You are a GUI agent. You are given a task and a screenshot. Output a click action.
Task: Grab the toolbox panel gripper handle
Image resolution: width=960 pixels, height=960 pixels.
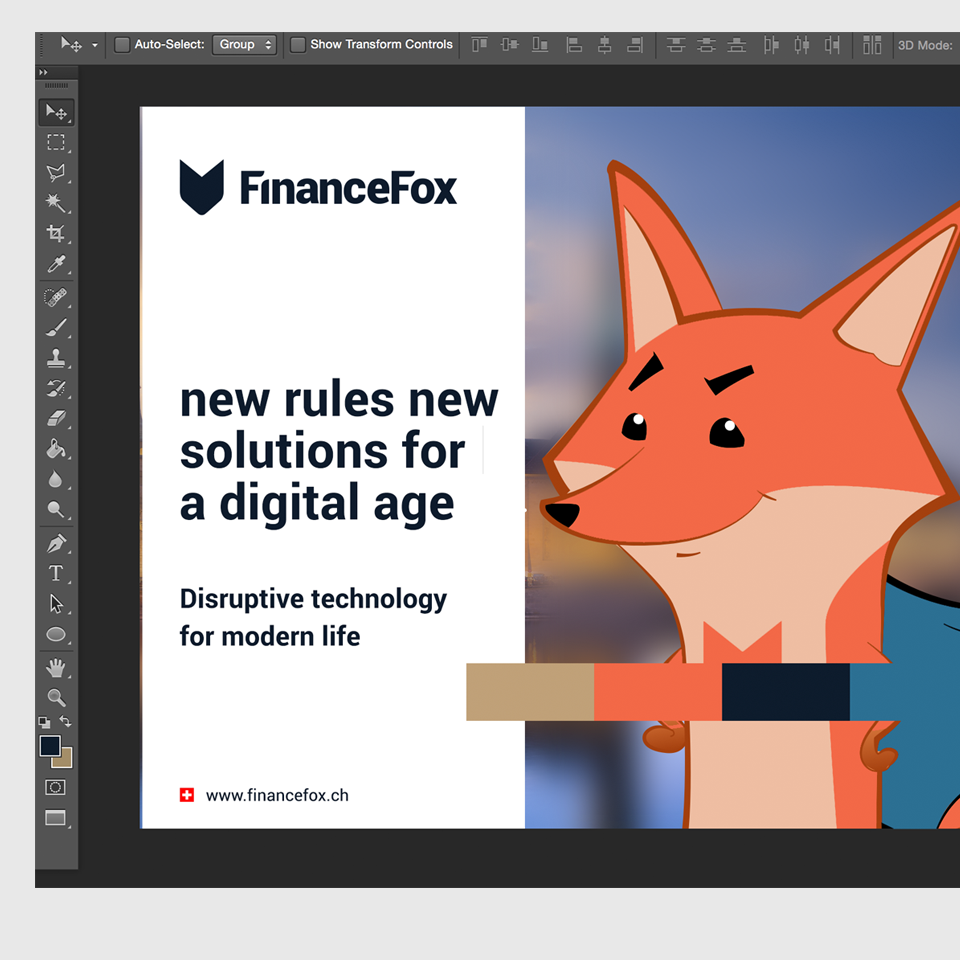click(x=57, y=86)
